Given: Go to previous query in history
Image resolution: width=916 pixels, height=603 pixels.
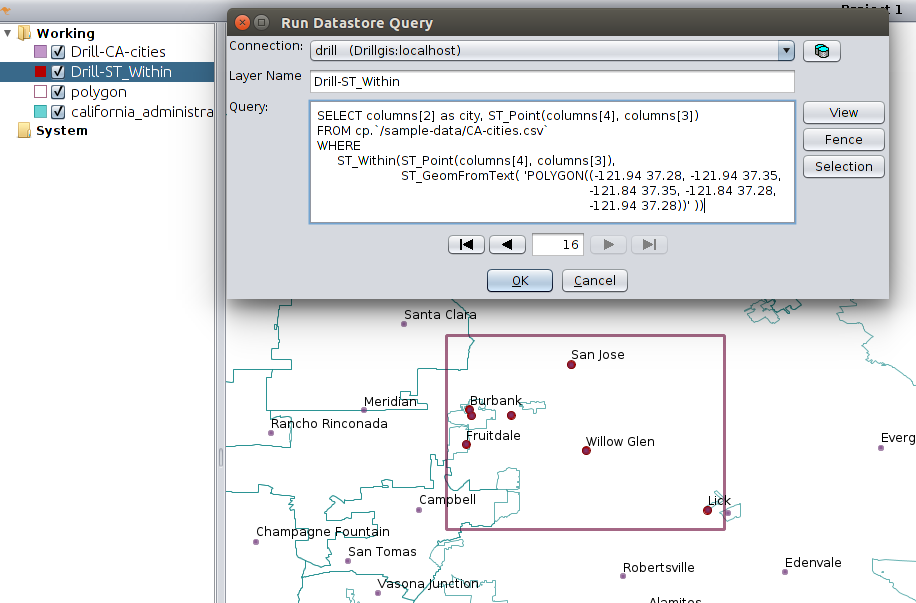Looking at the screenshot, I should pos(507,244).
